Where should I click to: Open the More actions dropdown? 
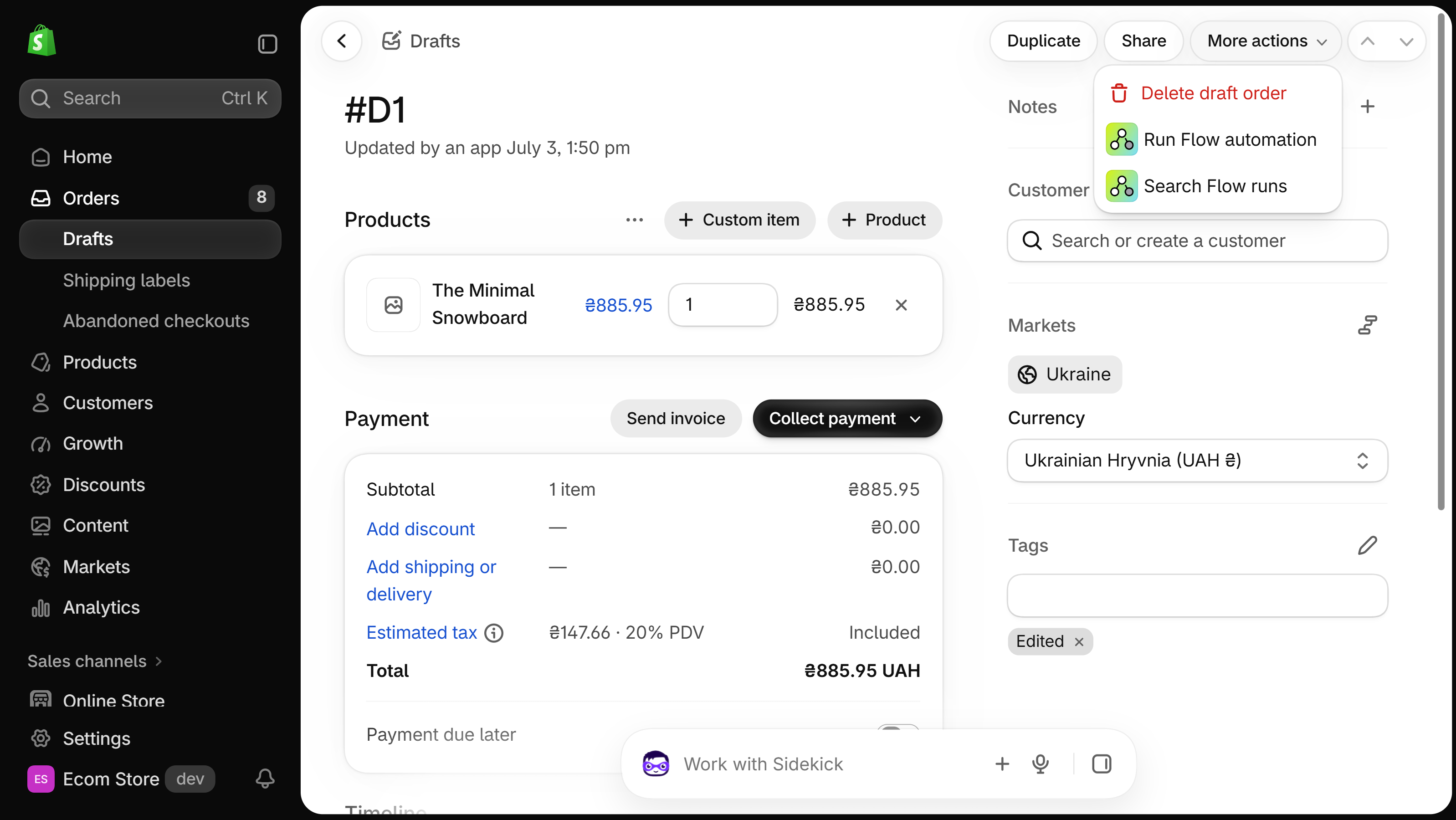(x=1266, y=41)
